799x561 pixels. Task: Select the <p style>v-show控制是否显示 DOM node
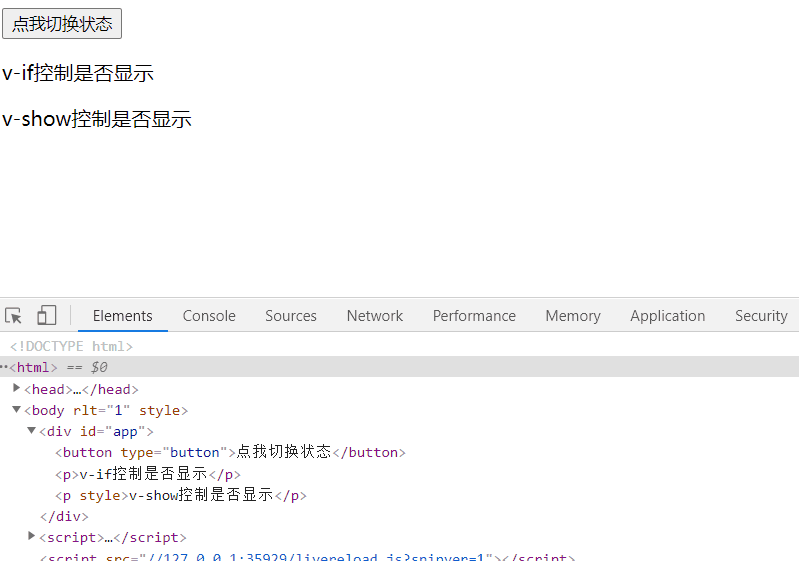(x=181, y=495)
